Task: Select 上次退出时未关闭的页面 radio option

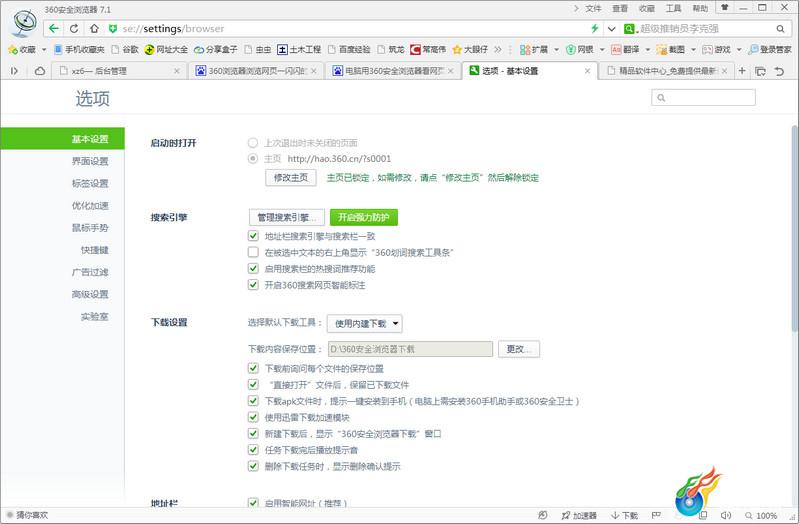Action: point(253,143)
